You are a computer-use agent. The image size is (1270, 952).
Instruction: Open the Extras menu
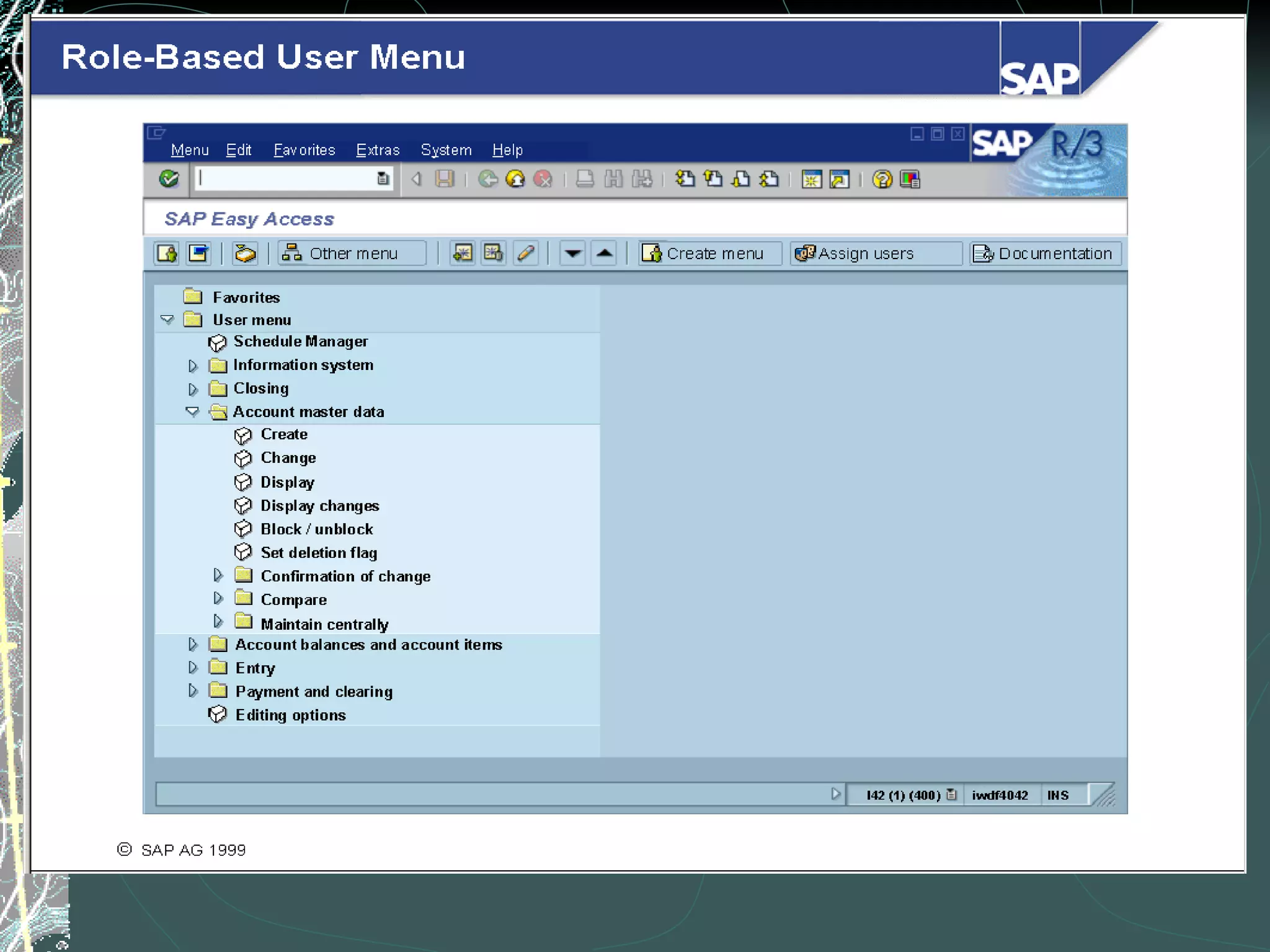[377, 150]
